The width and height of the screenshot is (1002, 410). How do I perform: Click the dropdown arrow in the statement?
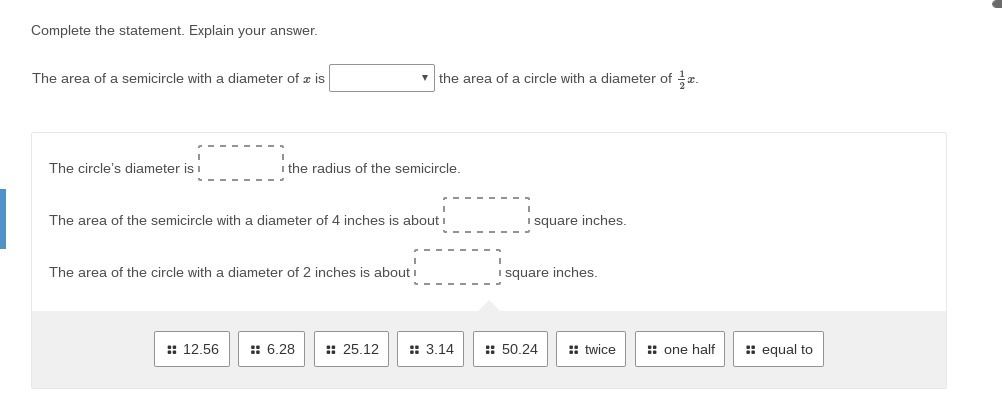click(x=425, y=78)
